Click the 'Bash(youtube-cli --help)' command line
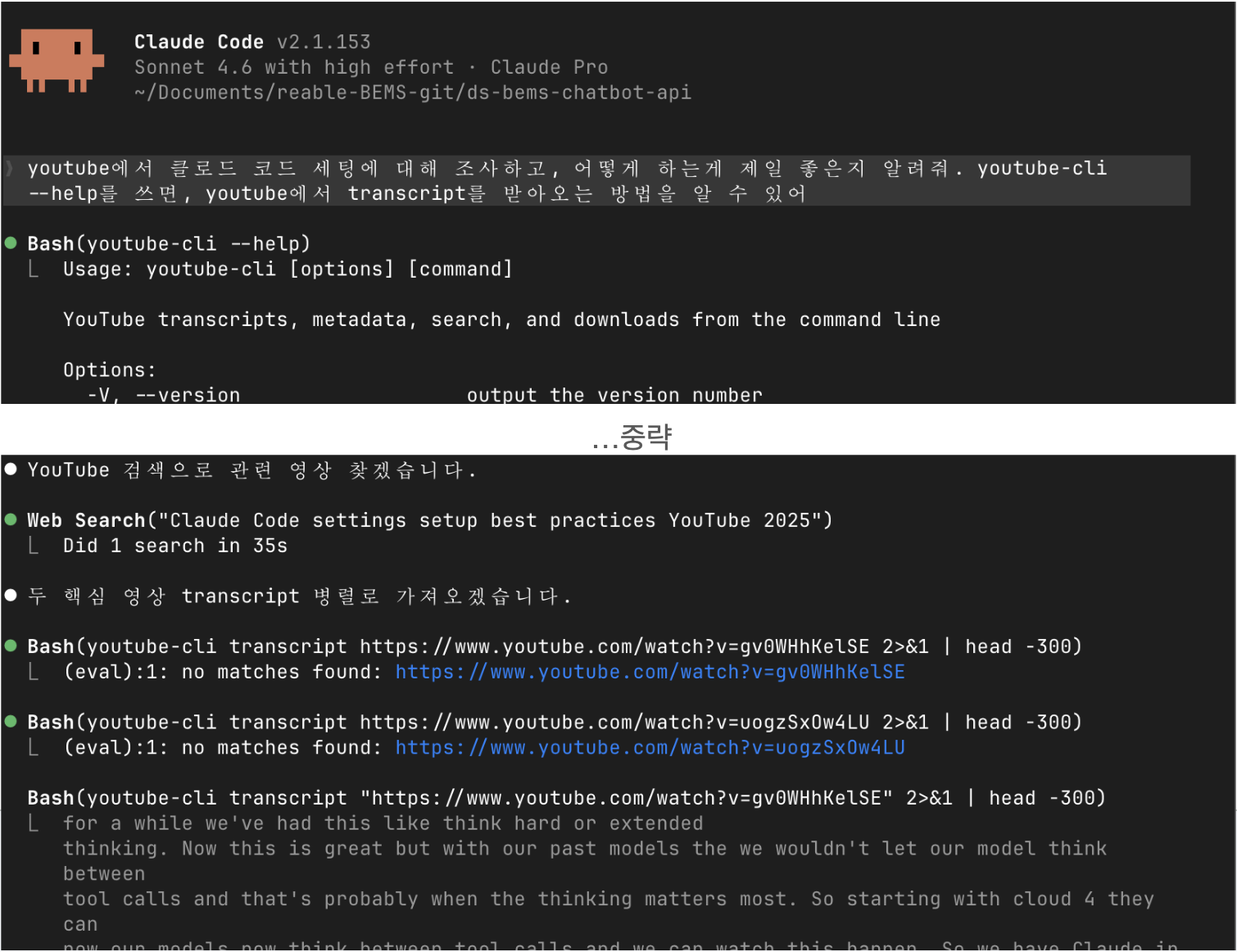1237x952 pixels. pos(169,243)
